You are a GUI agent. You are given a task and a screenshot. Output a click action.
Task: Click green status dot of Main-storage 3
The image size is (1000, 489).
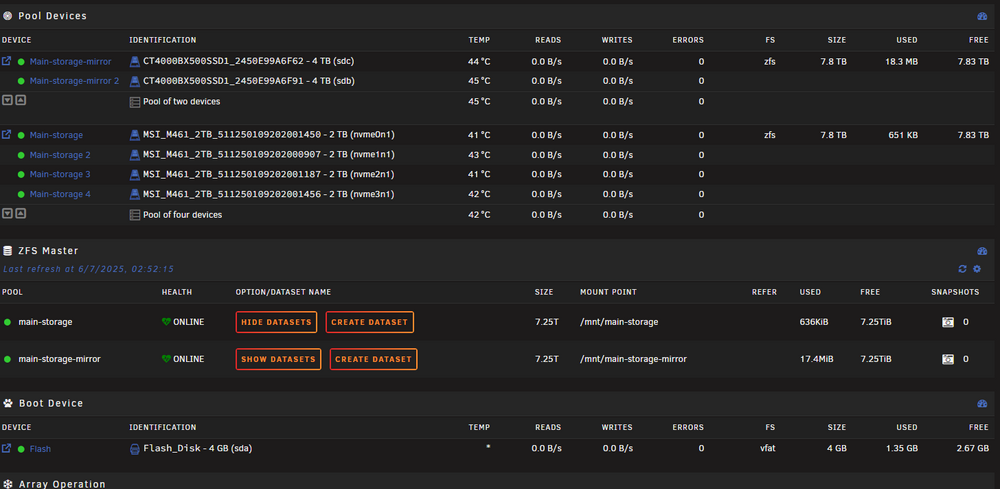pos(21,175)
